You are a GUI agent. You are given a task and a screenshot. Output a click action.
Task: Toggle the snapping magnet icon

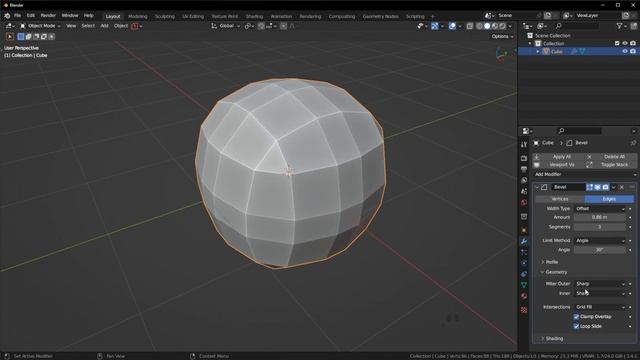[261, 26]
